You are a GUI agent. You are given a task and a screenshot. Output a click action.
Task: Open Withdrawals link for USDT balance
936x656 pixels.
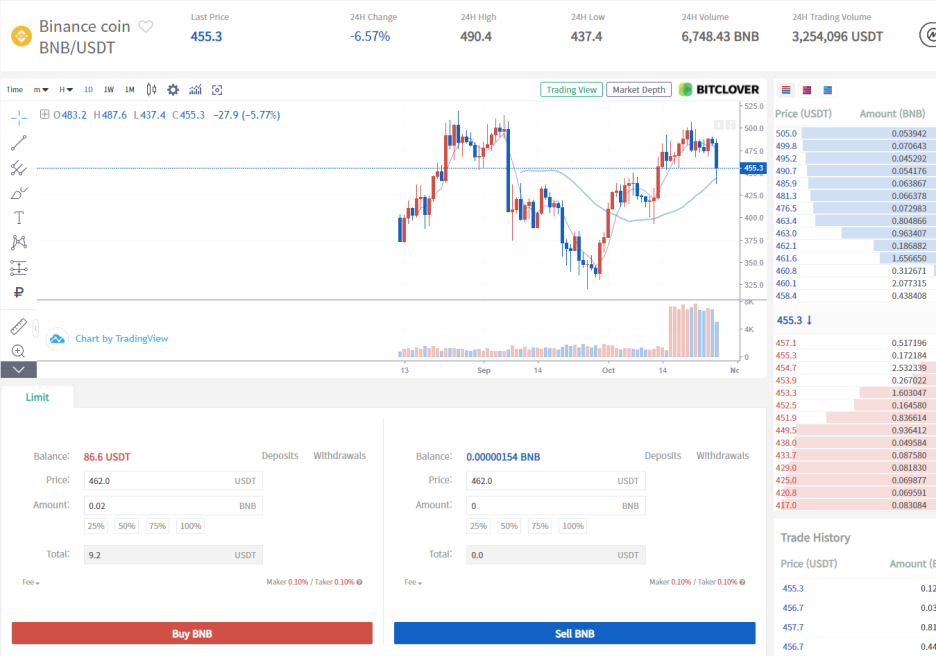(x=340, y=455)
